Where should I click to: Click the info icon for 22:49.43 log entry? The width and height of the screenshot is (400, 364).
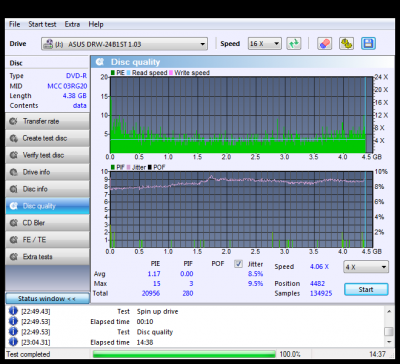tap(13, 311)
